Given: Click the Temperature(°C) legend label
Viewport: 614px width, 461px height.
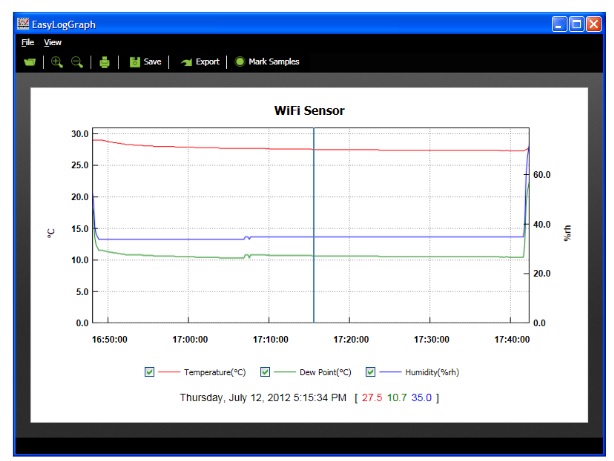Looking at the screenshot, I should click(215, 372).
